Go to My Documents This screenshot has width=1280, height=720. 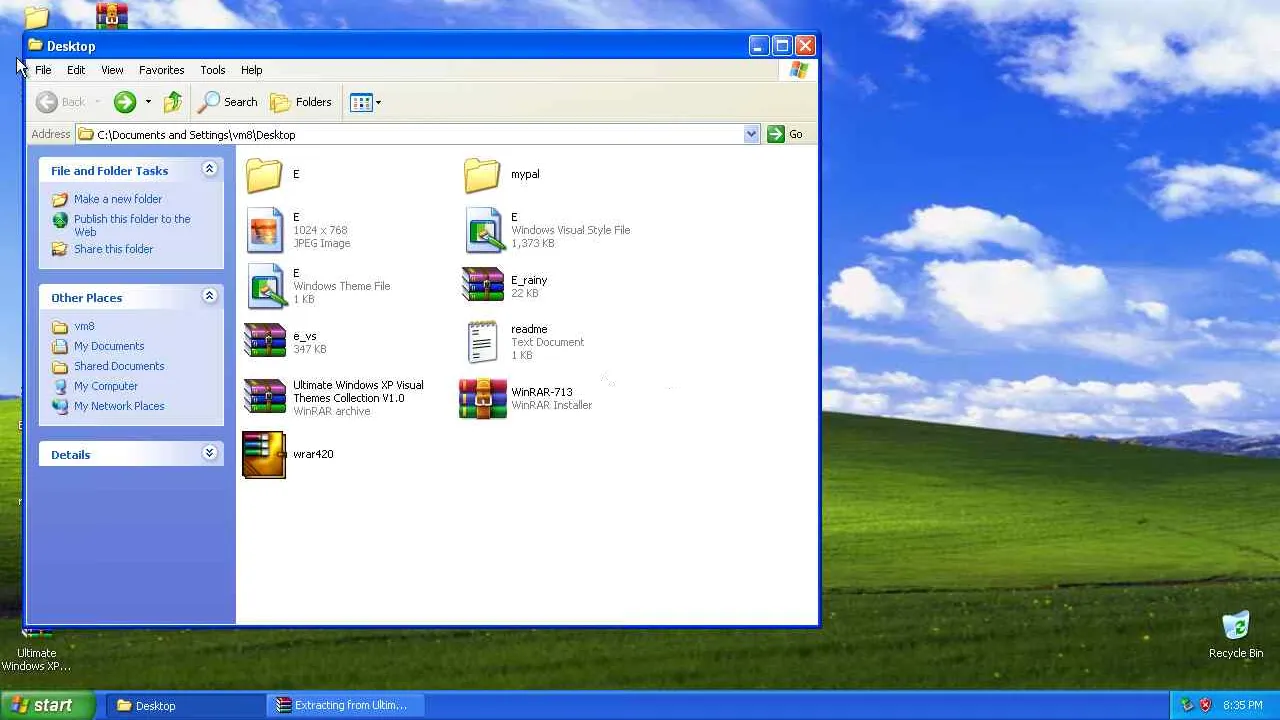[109, 346]
